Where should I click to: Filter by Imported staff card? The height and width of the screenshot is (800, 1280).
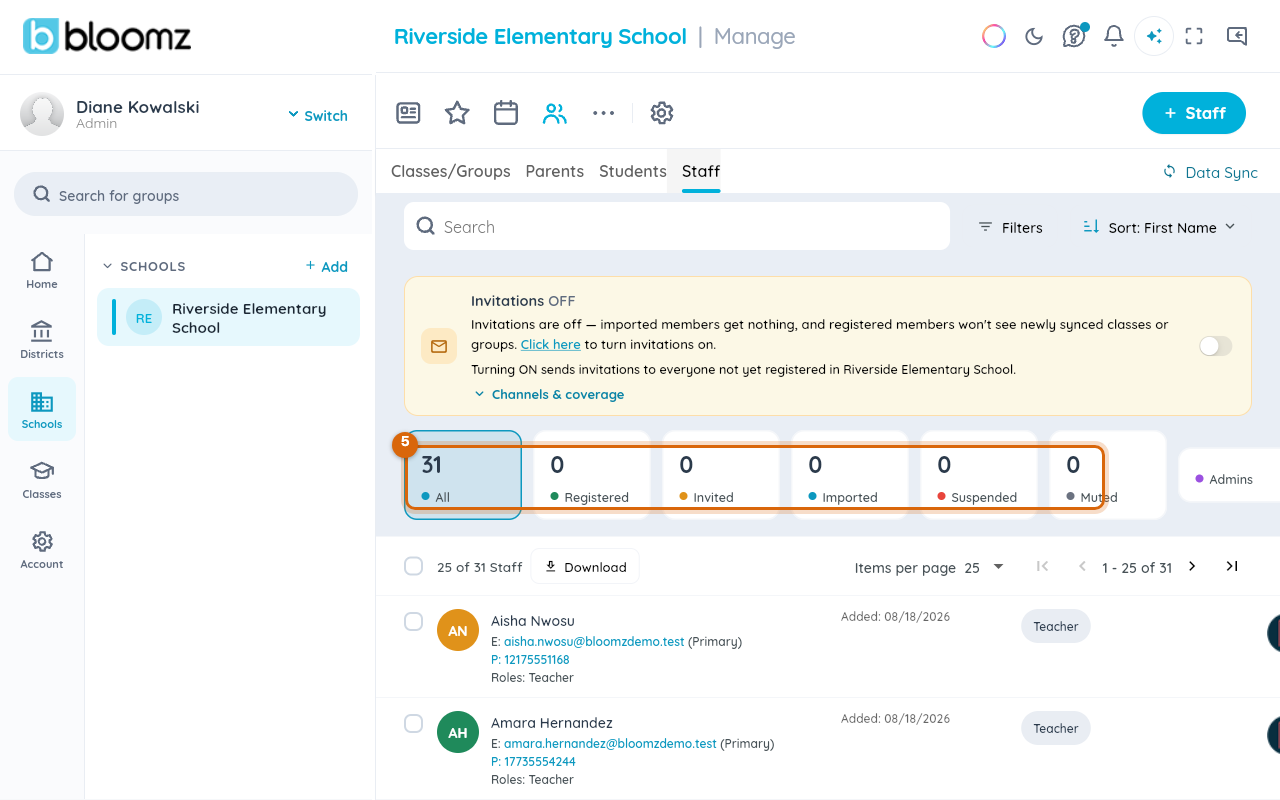(x=850, y=475)
